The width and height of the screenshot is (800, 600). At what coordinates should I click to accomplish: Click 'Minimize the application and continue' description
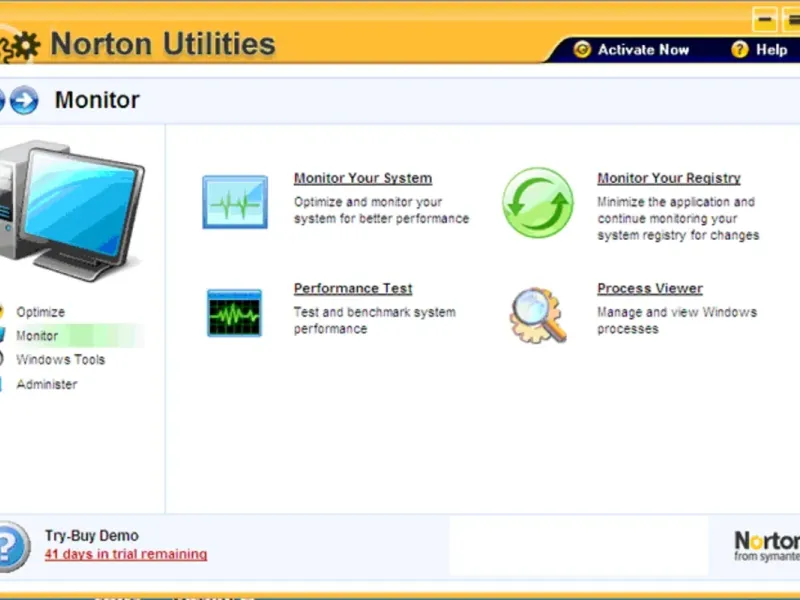coord(678,218)
